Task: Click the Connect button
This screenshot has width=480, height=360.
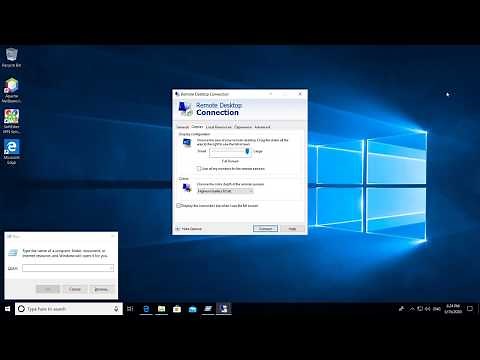Action: [265, 229]
